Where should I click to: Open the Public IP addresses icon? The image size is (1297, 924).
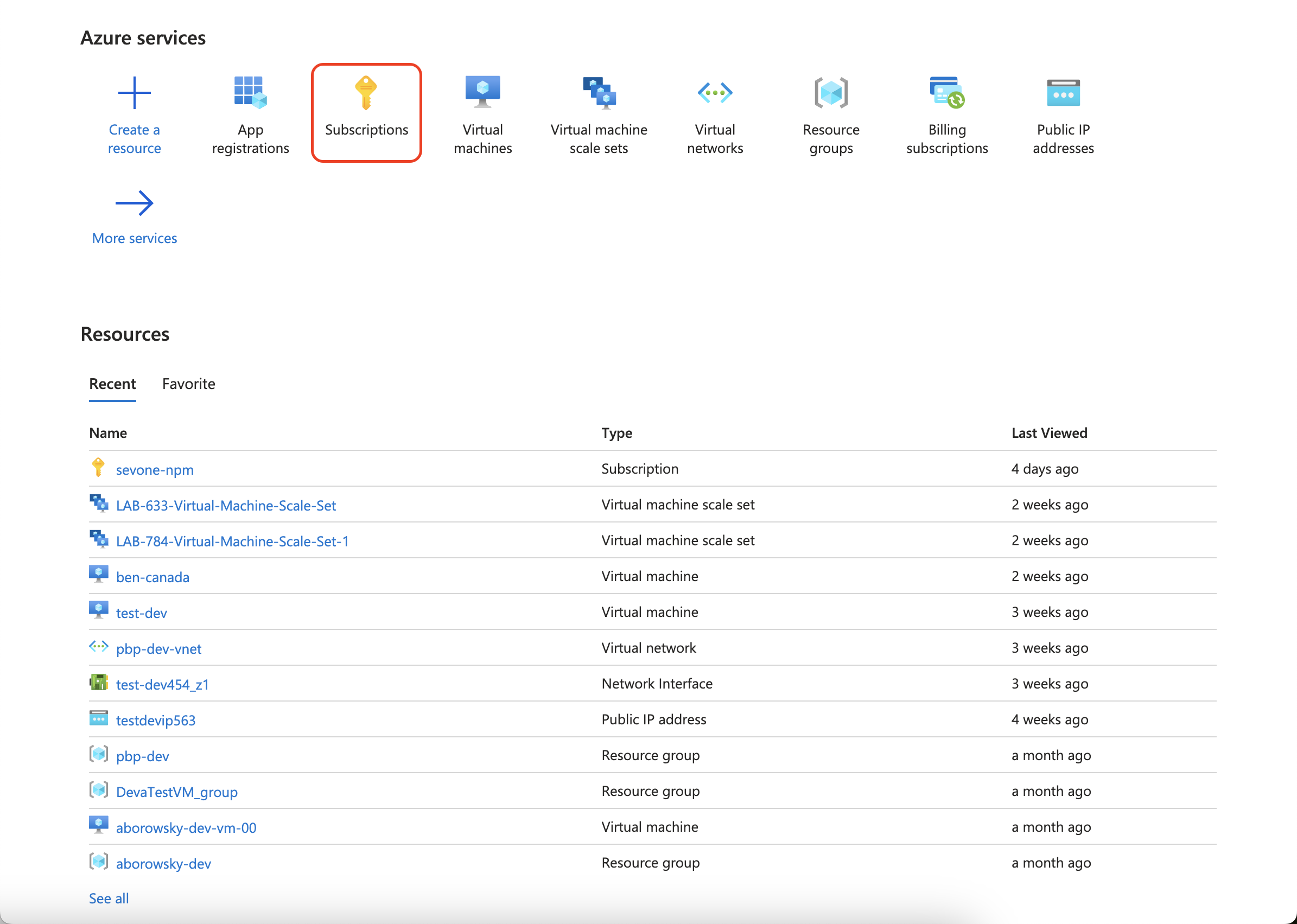point(1063,93)
